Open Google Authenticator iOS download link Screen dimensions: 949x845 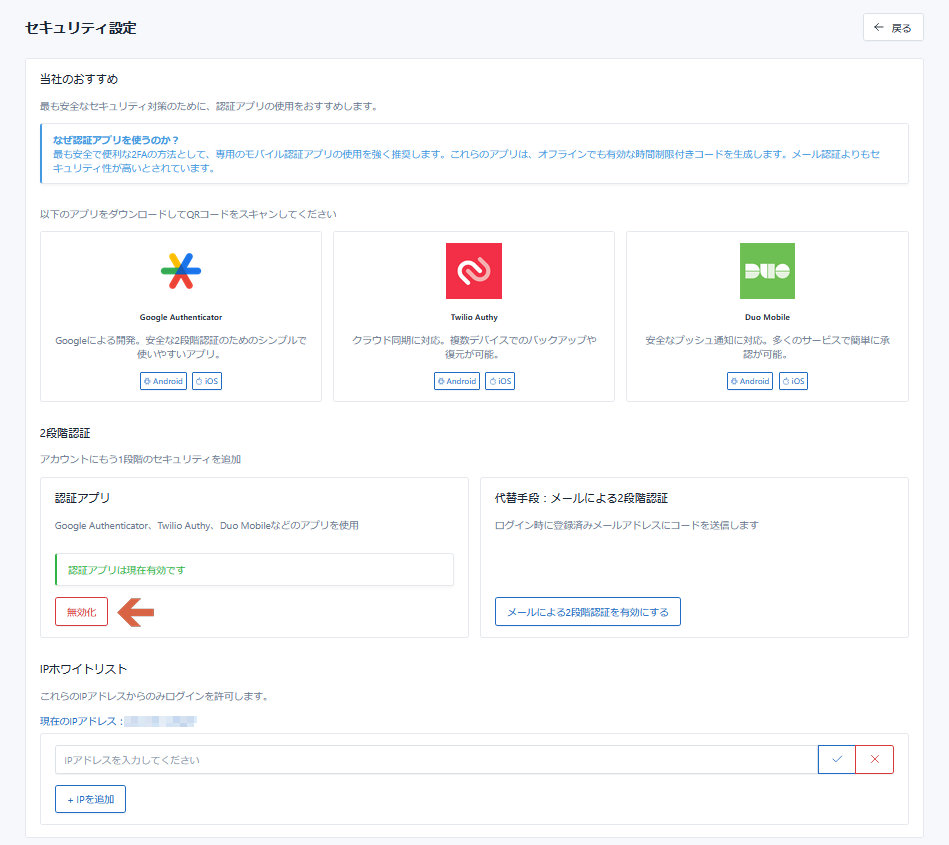207,381
